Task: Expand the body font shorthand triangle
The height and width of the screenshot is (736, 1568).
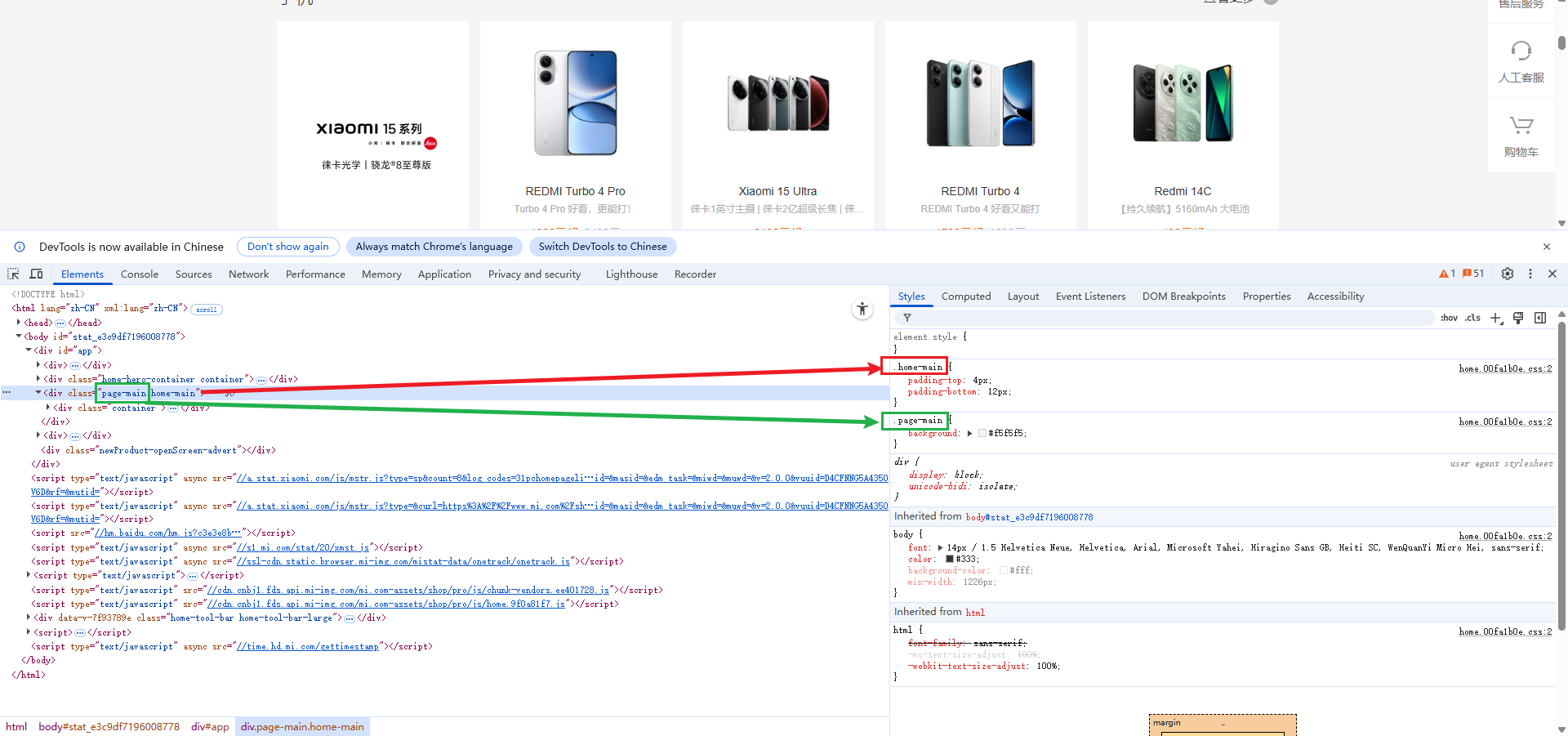Action: click(x=940, y=548)
